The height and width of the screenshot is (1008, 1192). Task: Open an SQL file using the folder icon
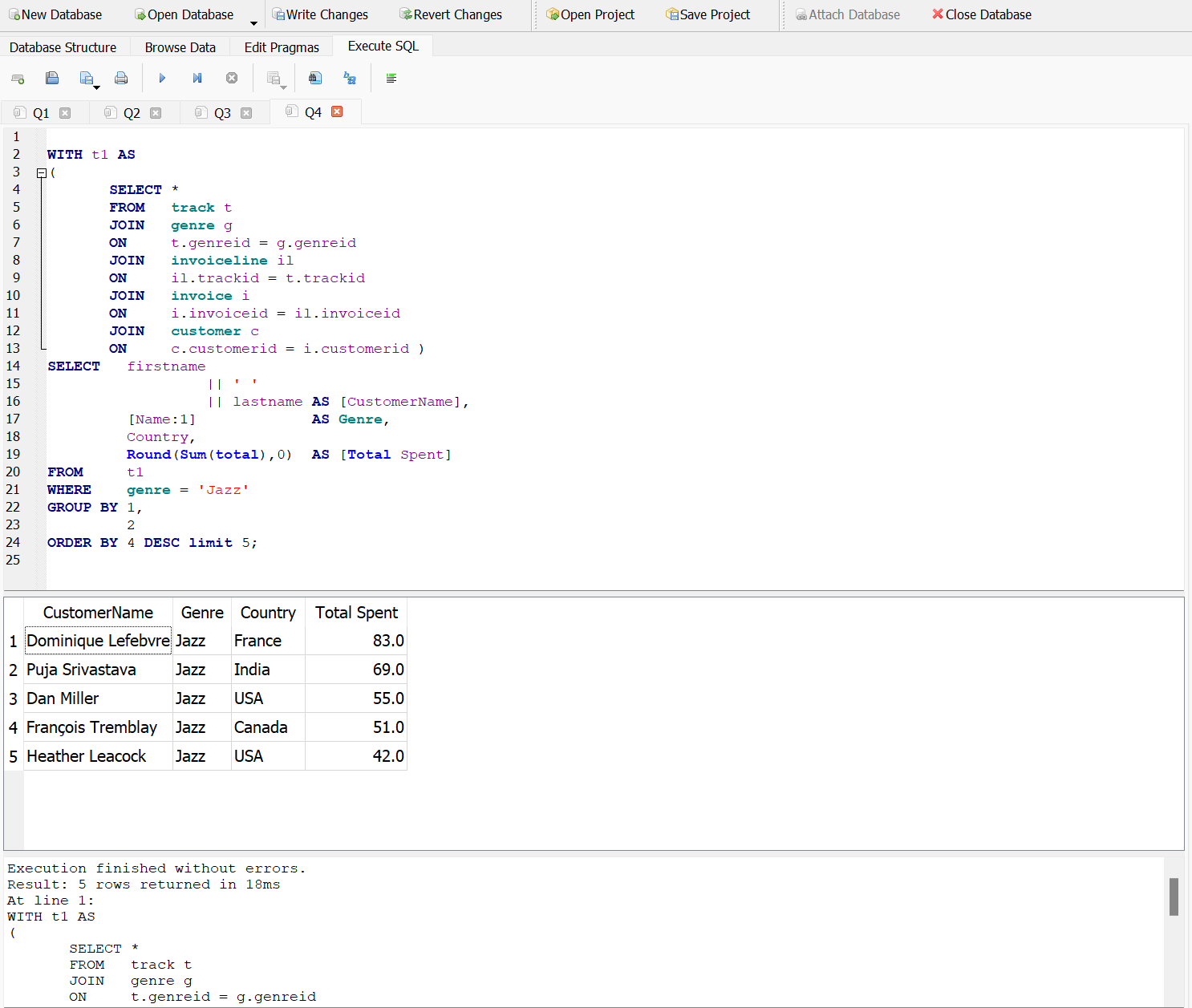(52, 78)
